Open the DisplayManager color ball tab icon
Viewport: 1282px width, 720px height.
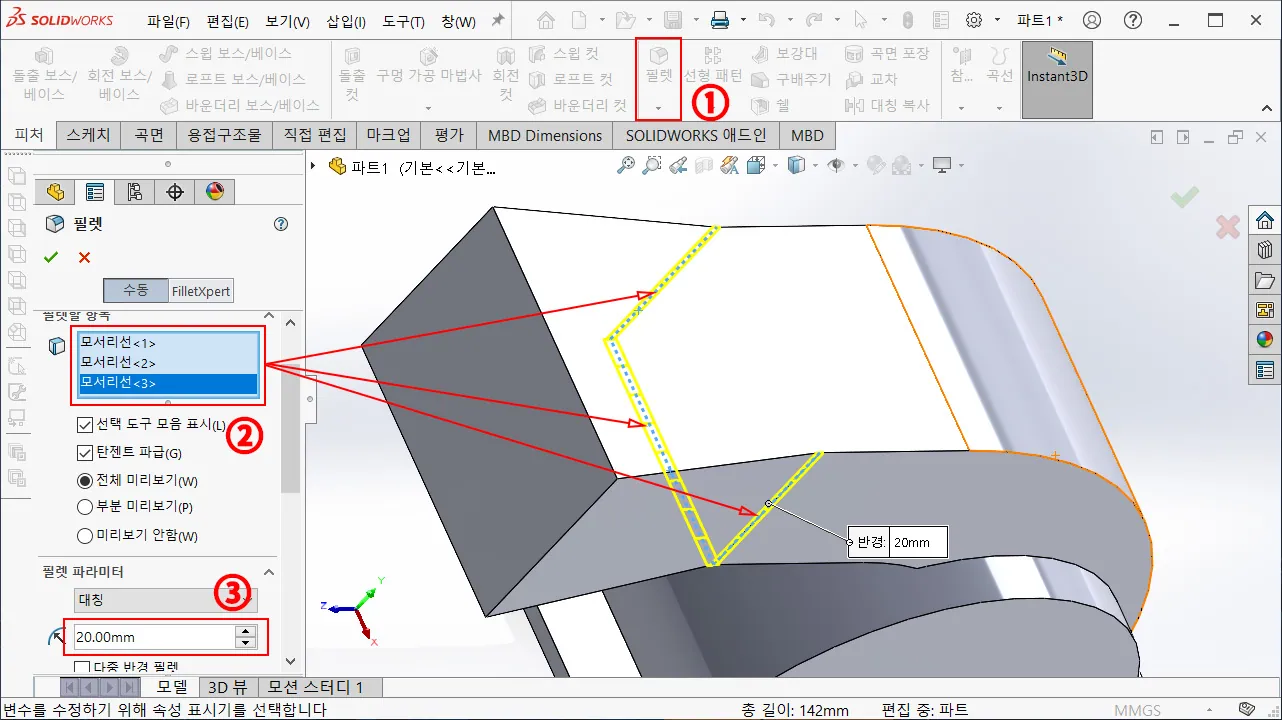point(214,192)
